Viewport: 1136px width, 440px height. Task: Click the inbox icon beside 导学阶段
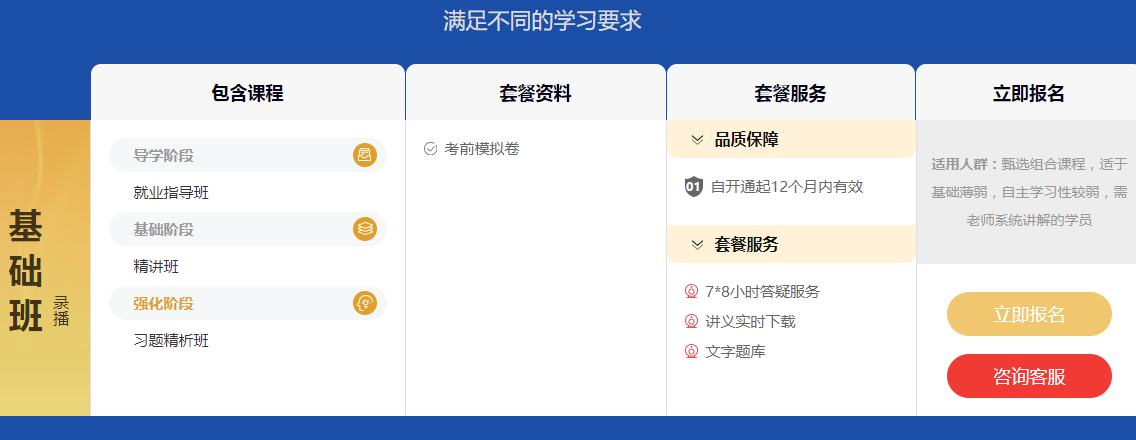tap(365, 155)
